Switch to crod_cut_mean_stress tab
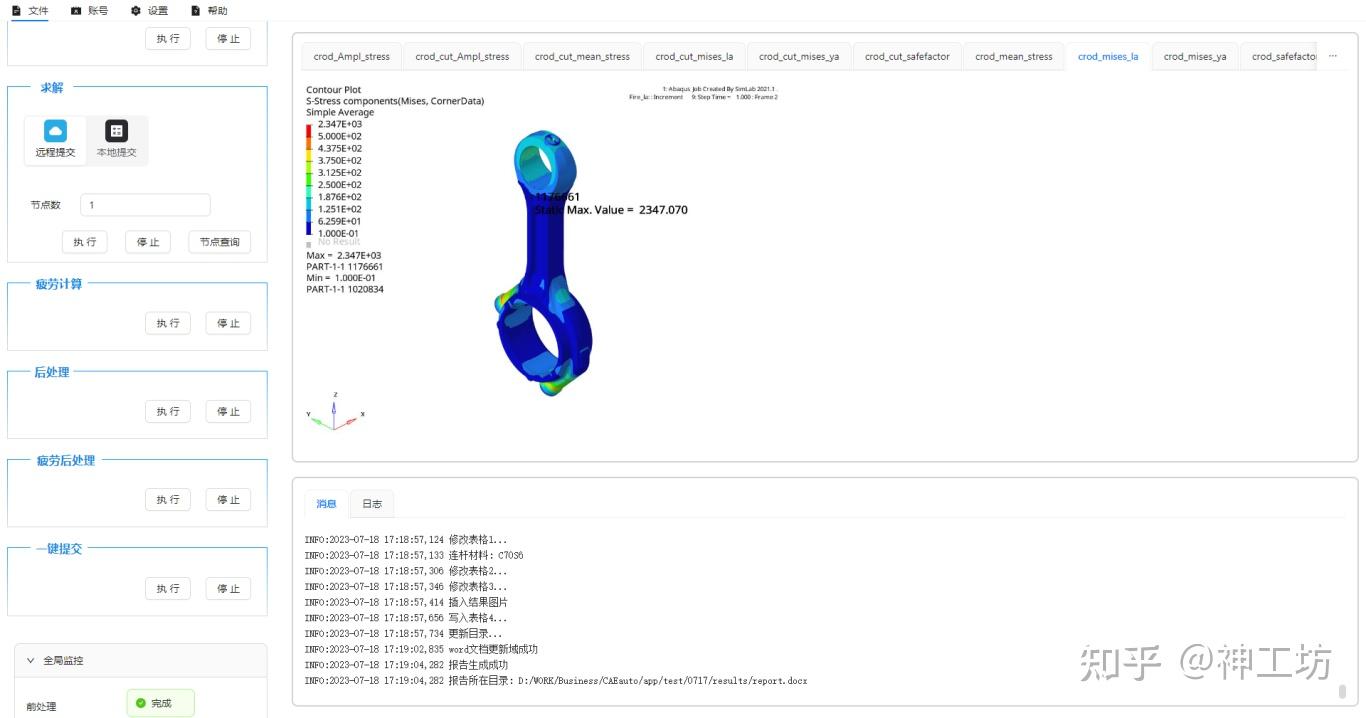Image resolution: width=1366 pixels, height=718 pixels. 582,56
